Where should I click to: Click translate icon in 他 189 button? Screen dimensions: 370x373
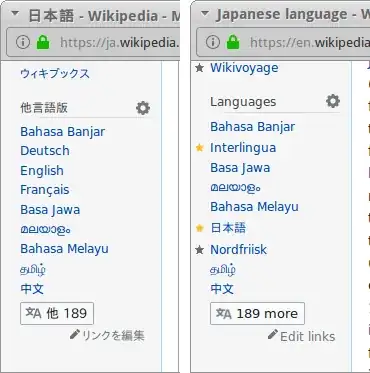tap(33, 313)
